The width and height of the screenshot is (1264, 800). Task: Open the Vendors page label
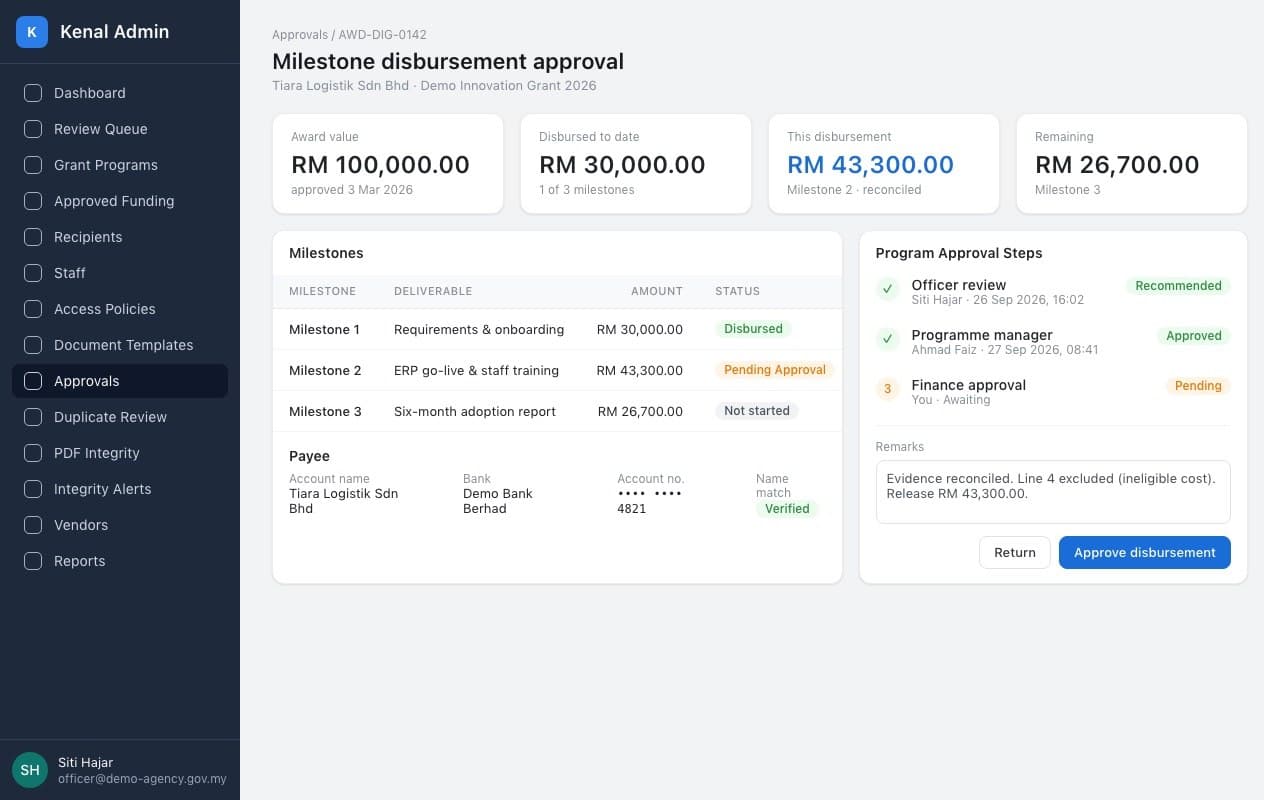click(81, 525)
